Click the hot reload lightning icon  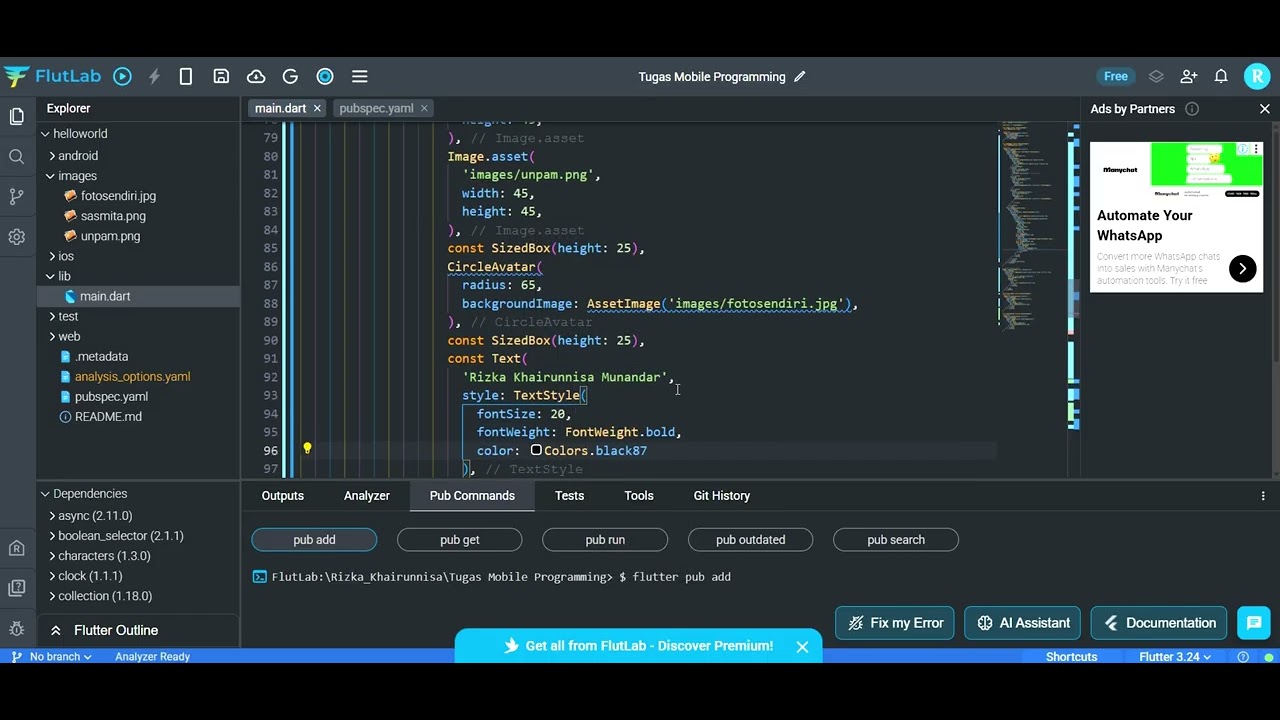[x=154, y=76]
